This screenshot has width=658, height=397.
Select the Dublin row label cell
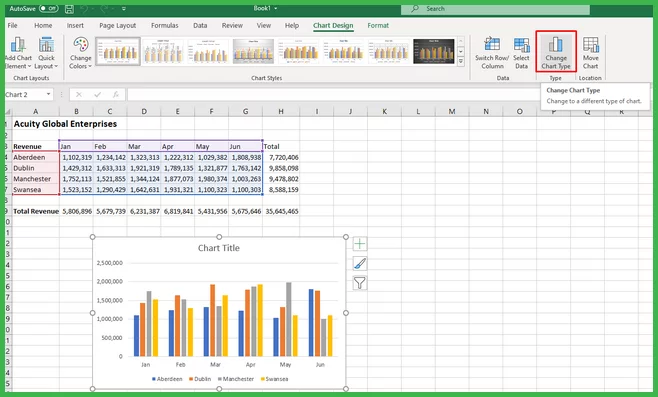36,168
